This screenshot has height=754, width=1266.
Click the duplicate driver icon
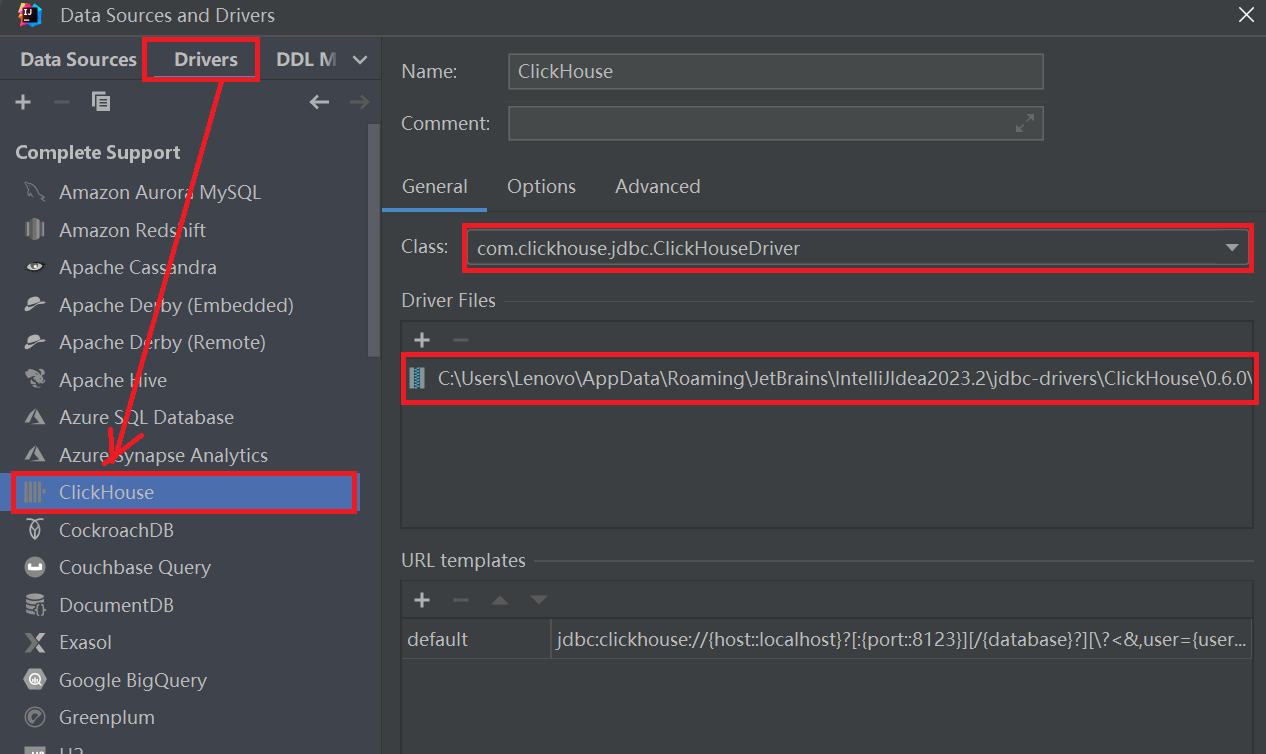(x=100, y=102)
